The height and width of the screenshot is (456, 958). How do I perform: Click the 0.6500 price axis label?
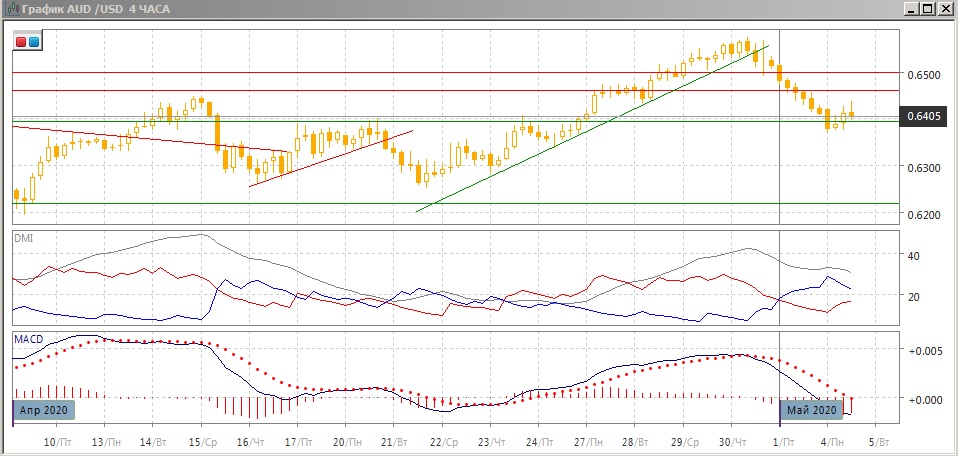tap(925, 75)
